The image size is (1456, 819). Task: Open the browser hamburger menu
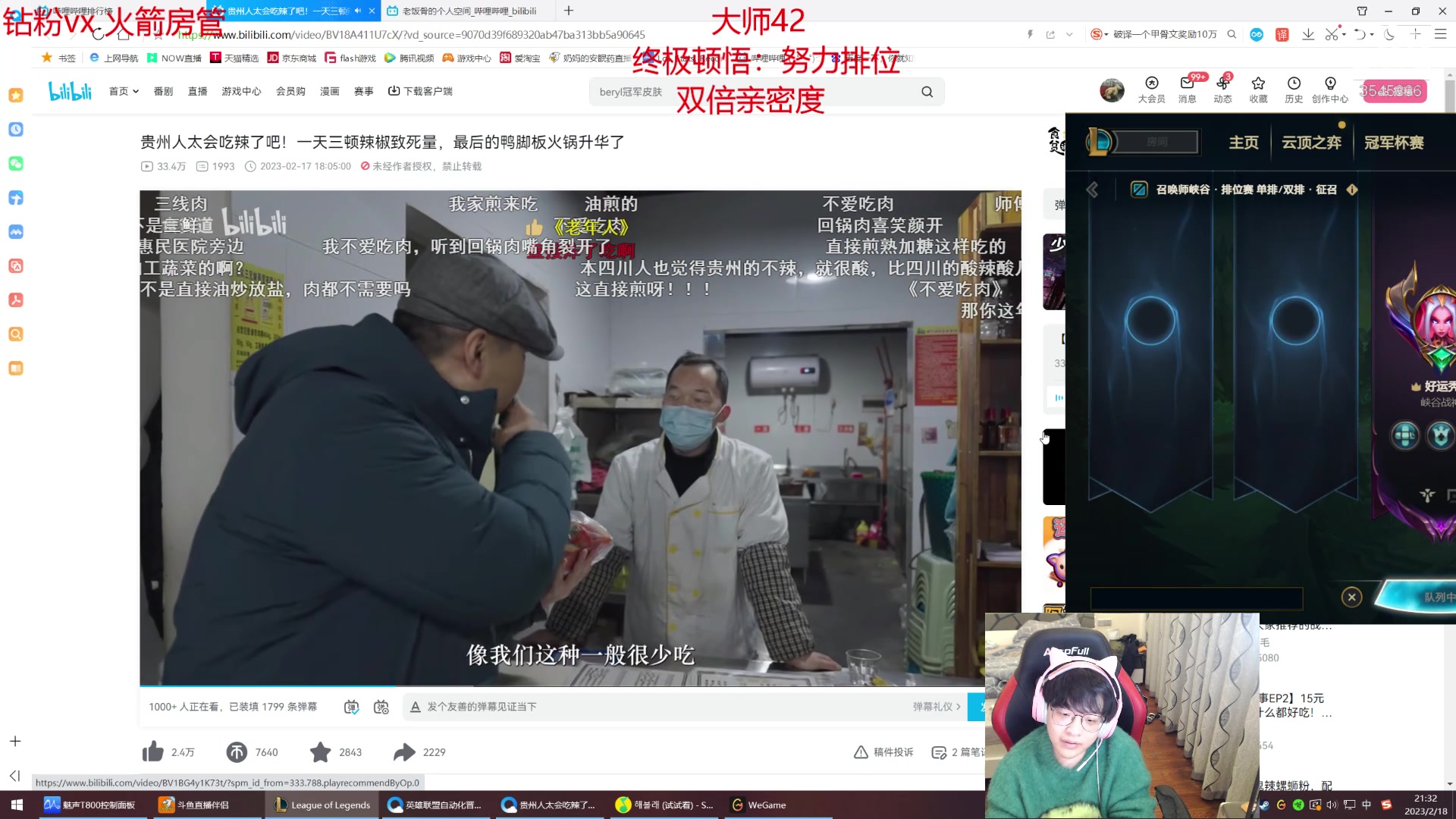tap(1440, 34)
